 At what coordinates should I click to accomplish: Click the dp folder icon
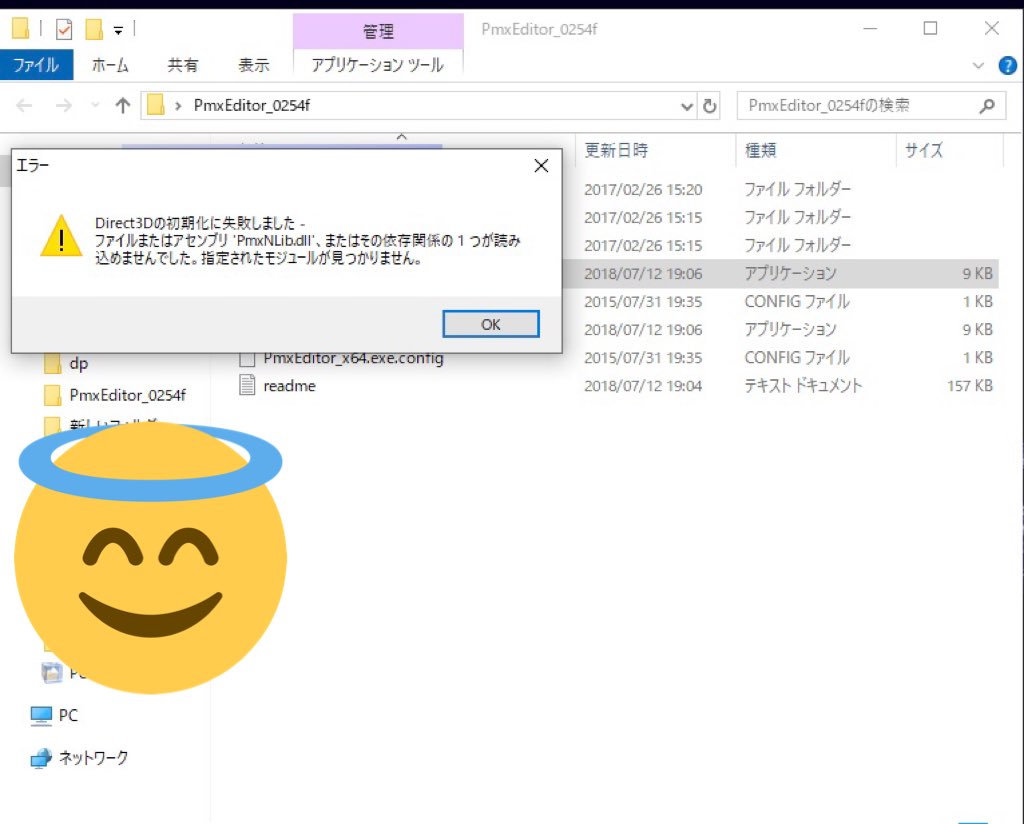52,363
